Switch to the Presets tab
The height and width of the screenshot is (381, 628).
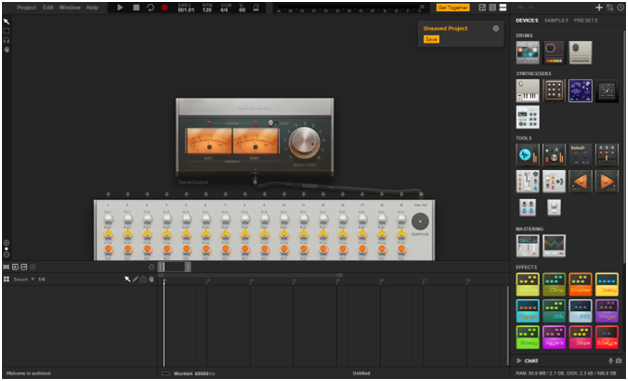click(586, 20)
